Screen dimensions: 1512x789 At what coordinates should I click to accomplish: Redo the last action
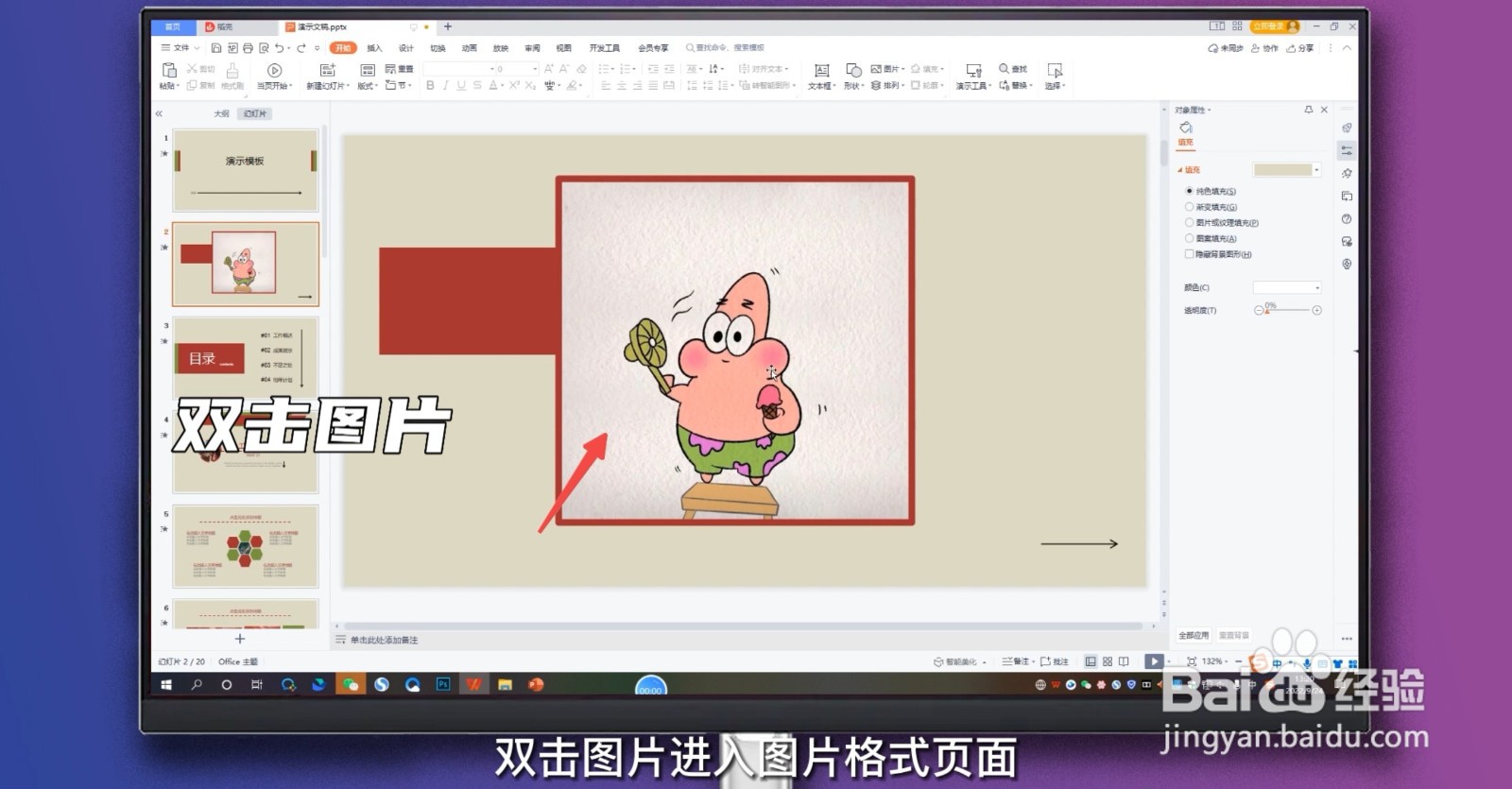pyautogui.click(x=301, y=48)
